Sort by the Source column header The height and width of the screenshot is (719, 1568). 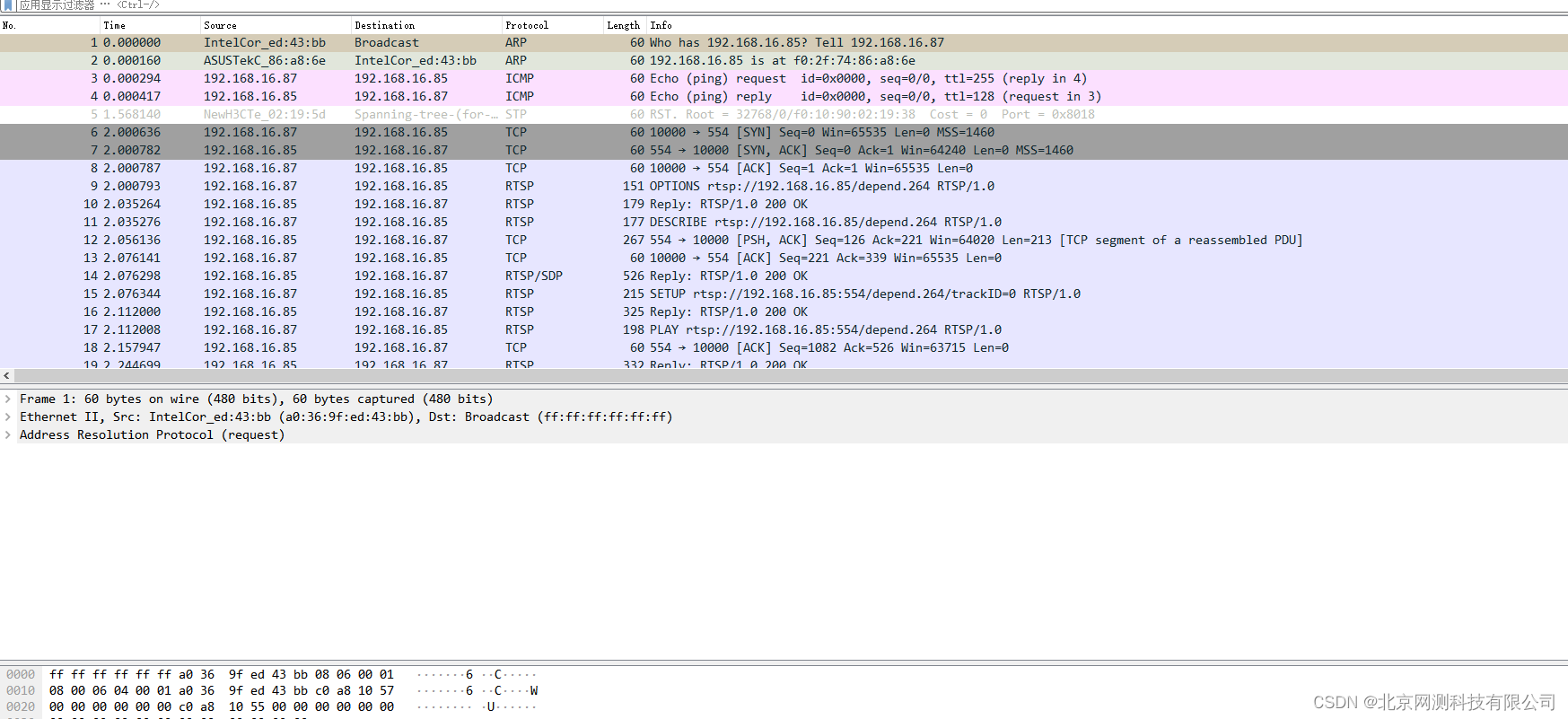coord(276,25)
